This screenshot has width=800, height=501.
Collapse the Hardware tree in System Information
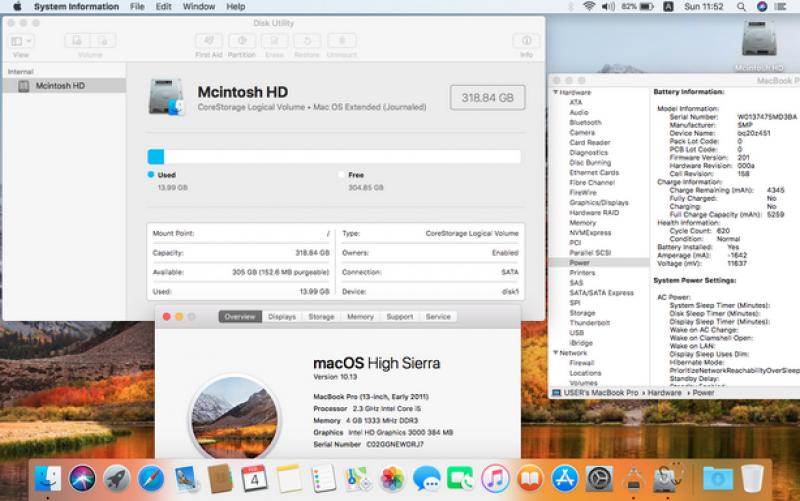pyautogui.click(x=556, y=92)
